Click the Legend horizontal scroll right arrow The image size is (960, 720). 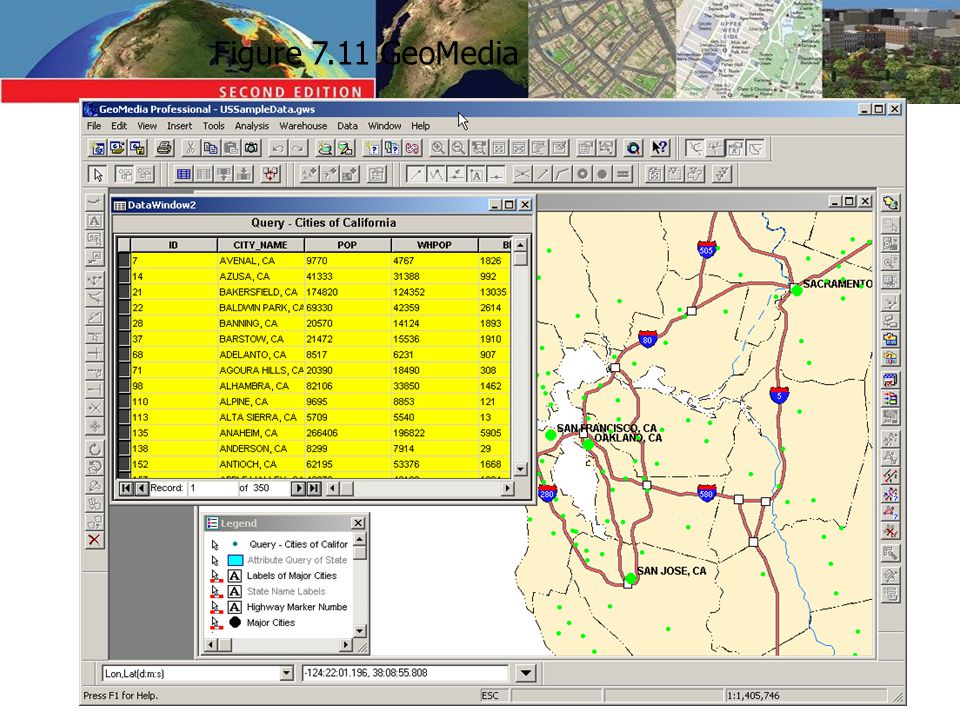347,645
